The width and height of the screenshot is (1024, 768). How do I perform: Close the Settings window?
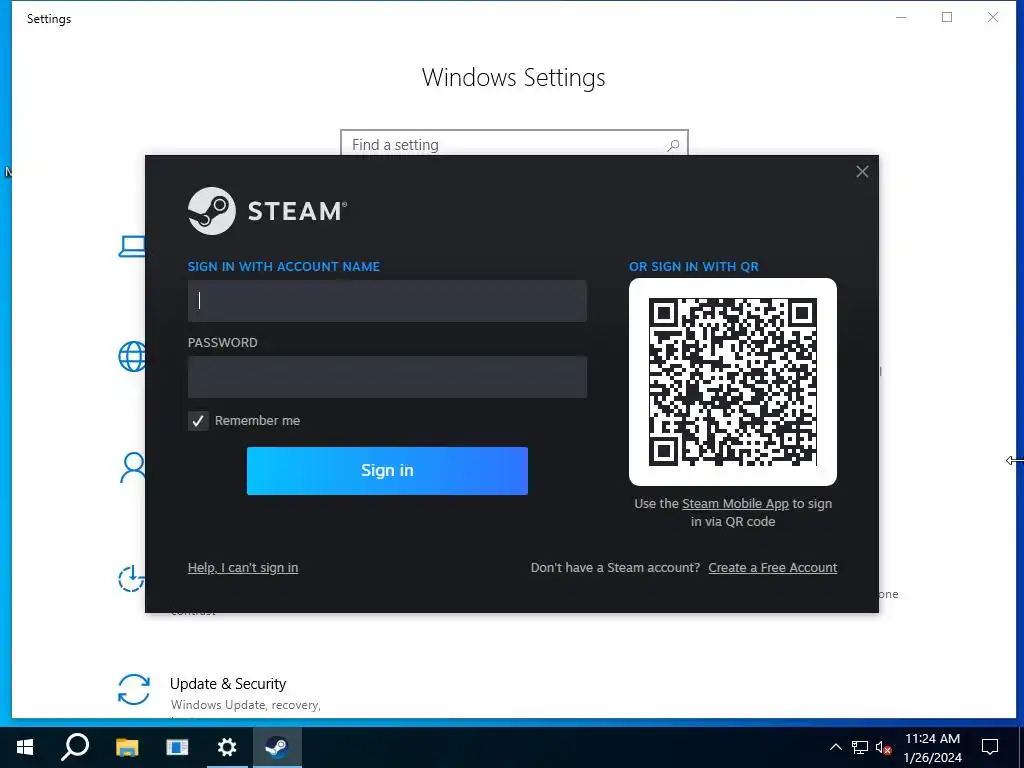(x=993, y=18)
